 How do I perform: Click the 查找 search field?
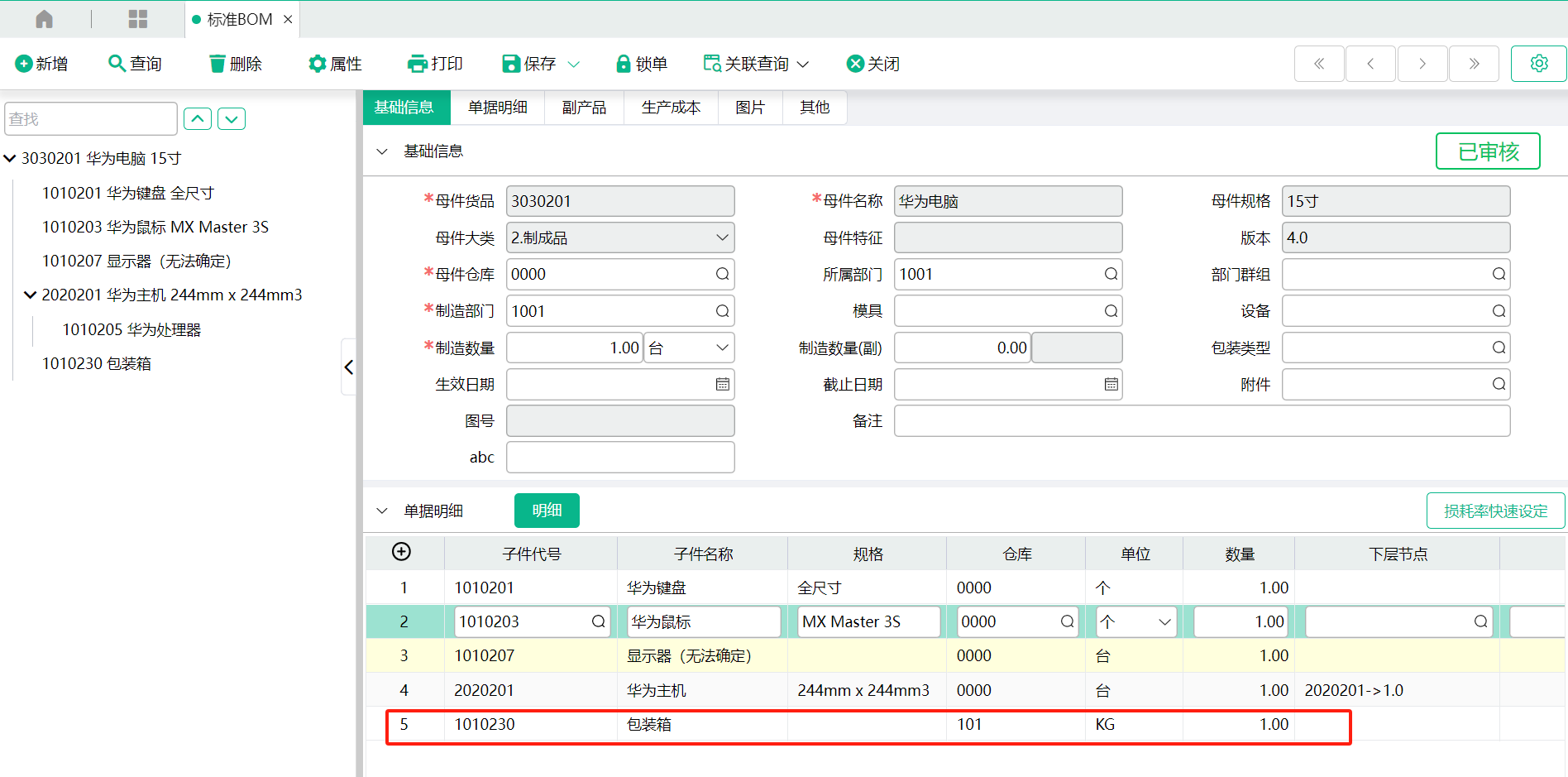pos(91,119)
